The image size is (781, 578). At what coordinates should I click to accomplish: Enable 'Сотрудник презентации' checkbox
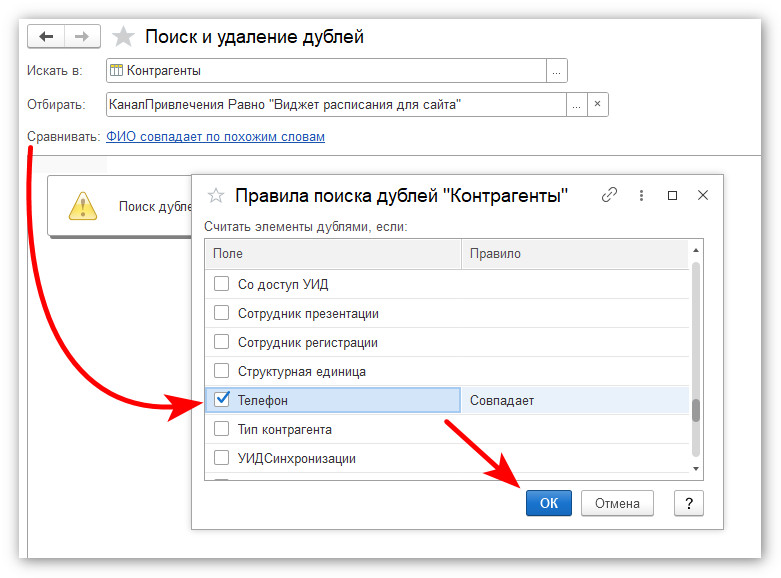(x=221, y=313)
